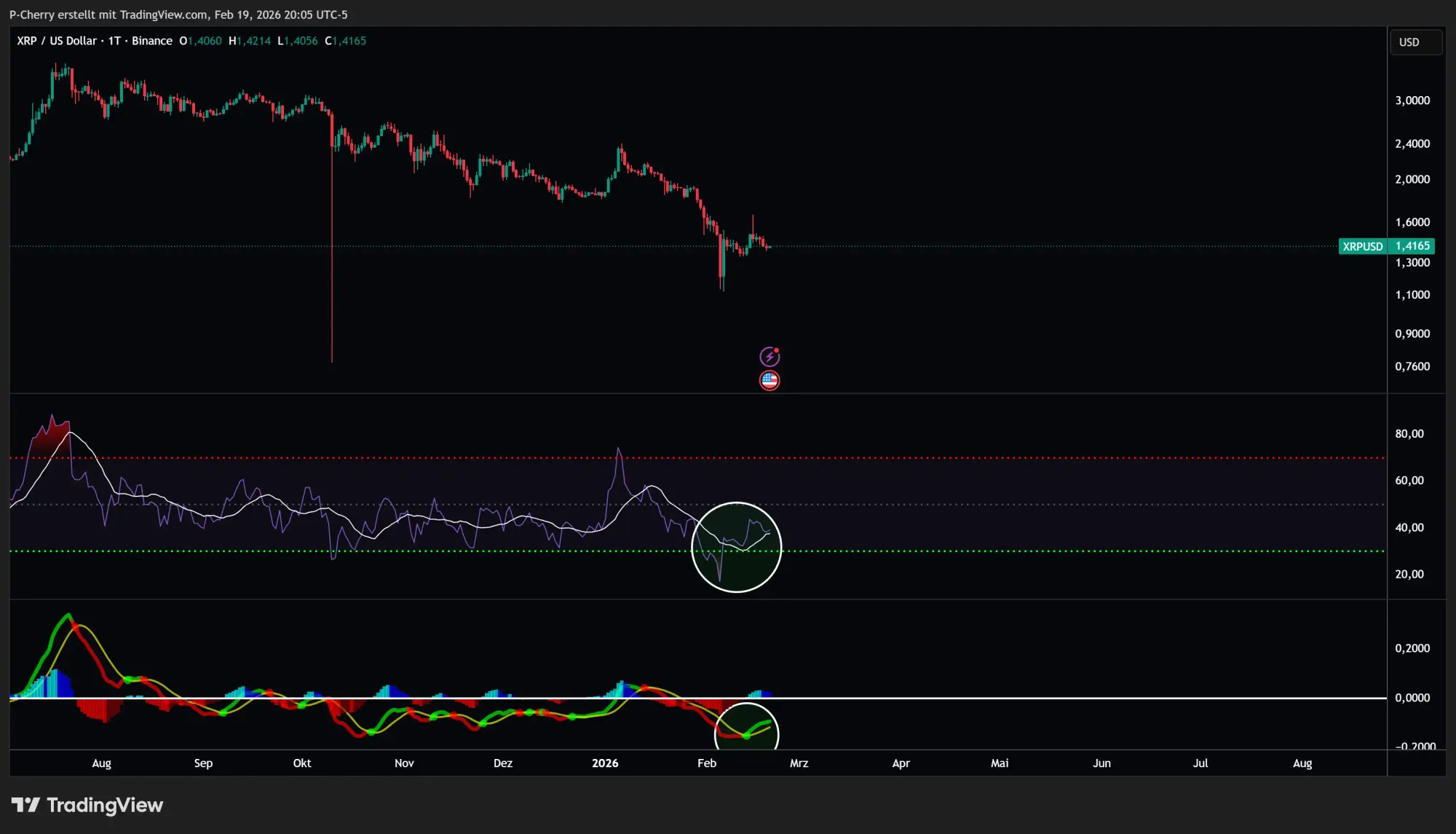Click the XRPUSD green price label
The height and width of the screenshot is (834, 1456).
click(x=1362, y=246)
